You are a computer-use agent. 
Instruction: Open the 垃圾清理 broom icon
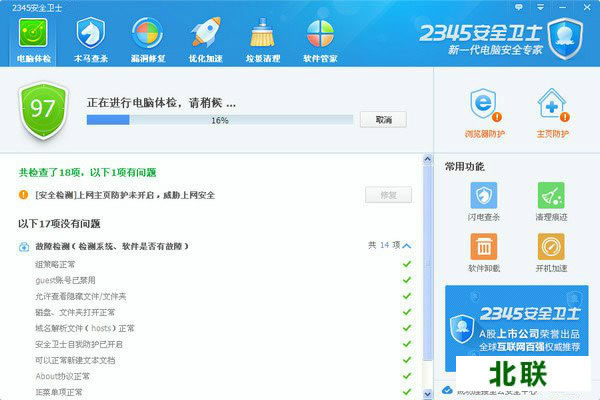coord(263,31)
